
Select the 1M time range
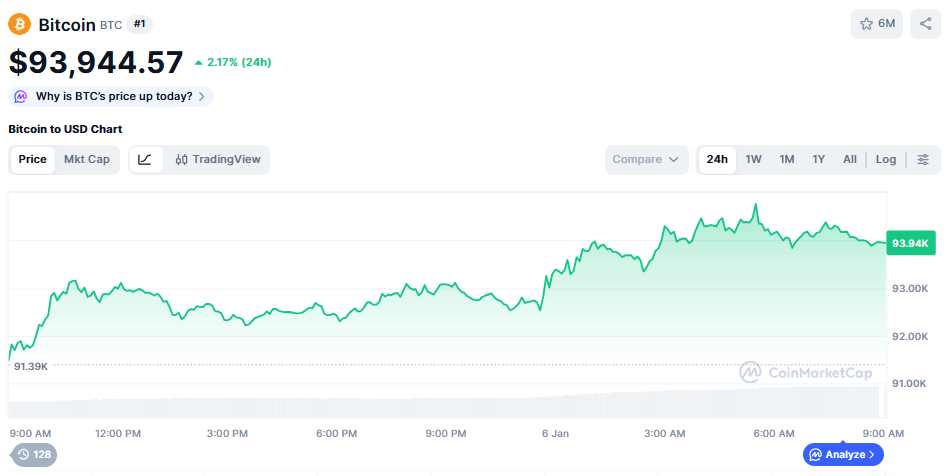pyautogui.click(x=787, y=160)
